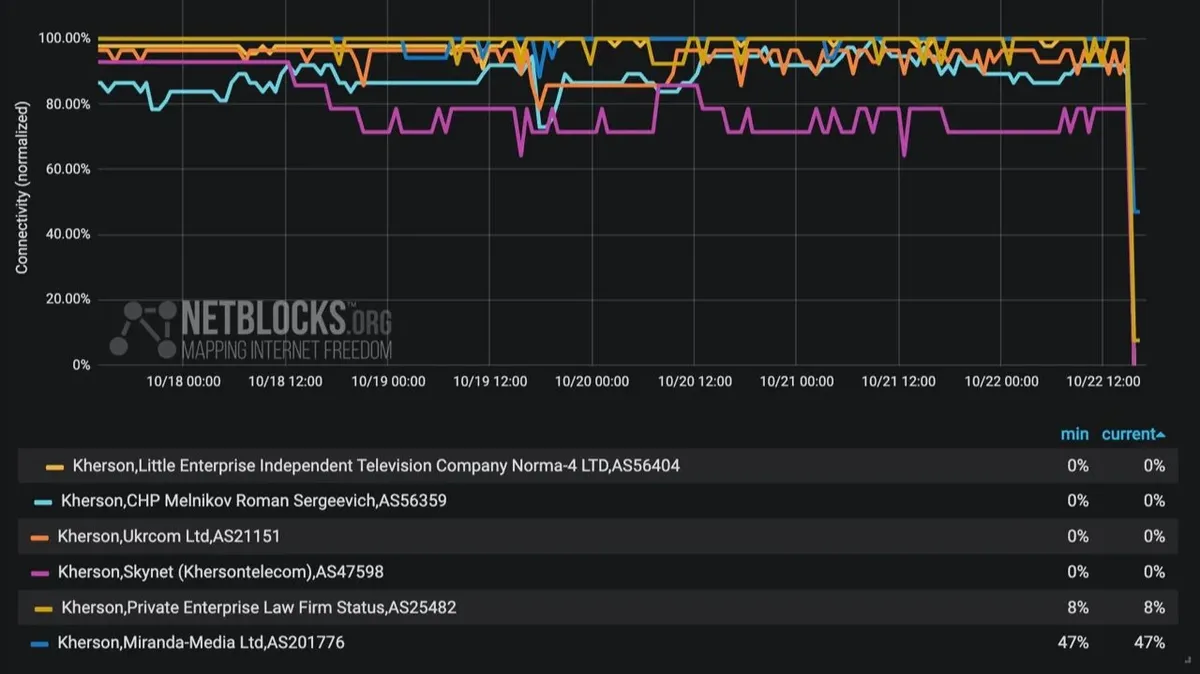Click the magenta swatch beside Skynet Khersontelecom
Screen dimensions: 1200x674
(x=40, y=573)
